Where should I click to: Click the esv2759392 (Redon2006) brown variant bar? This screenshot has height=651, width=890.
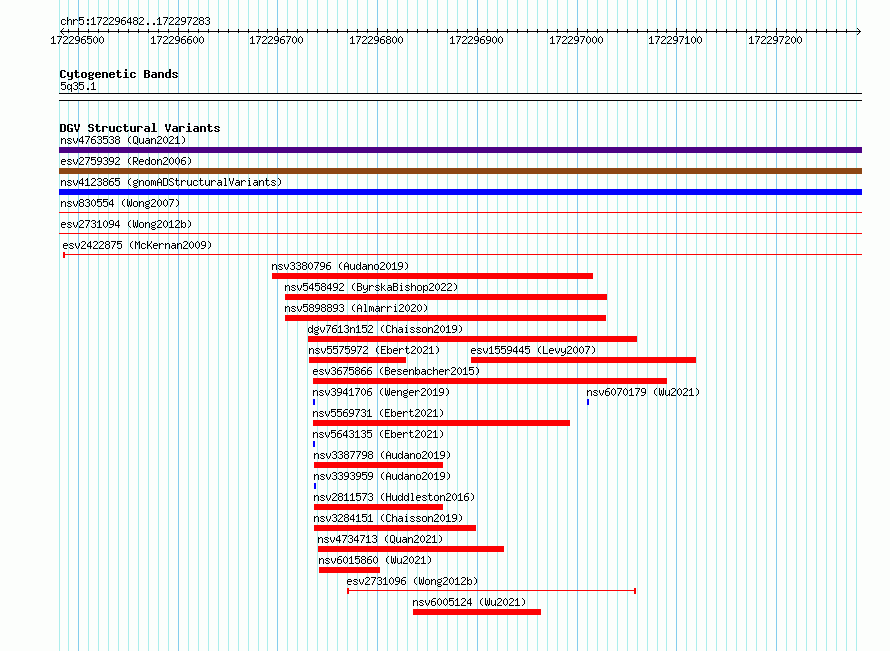click(x=460, y=171)
